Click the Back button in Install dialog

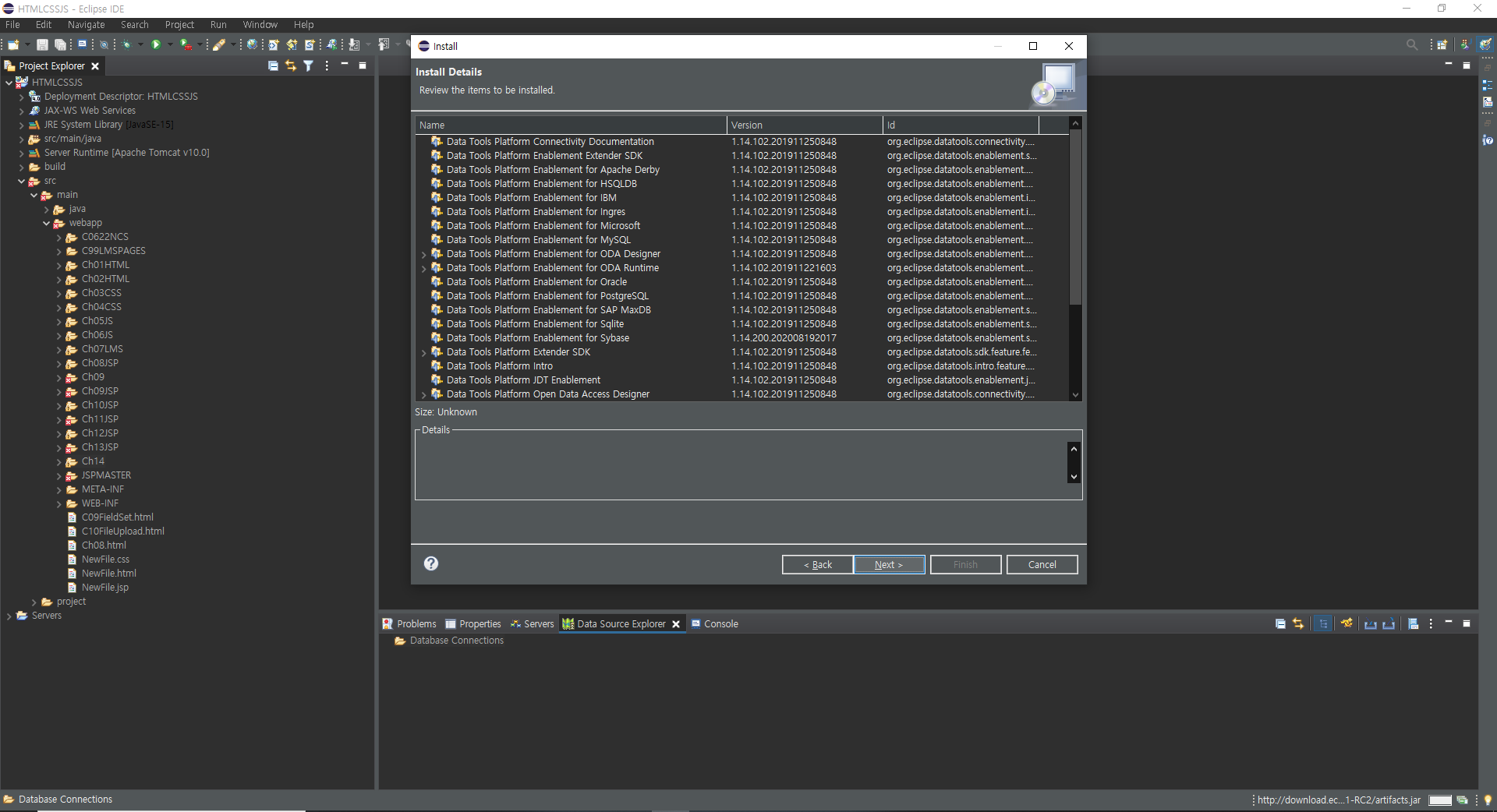[x=817, y=565]
